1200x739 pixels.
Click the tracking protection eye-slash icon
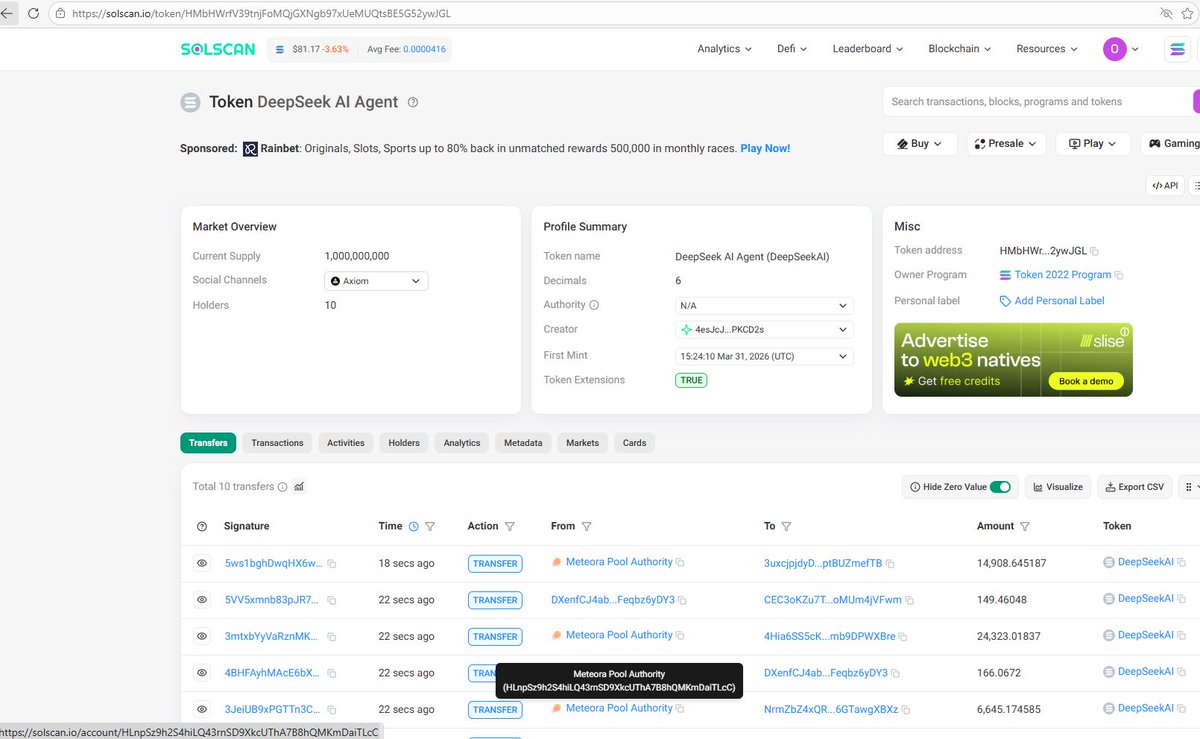[1166, 13]
